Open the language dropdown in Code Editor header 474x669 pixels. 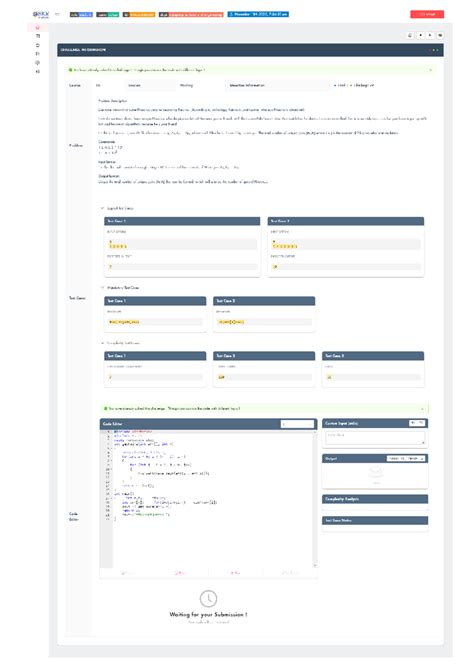[x=297, y=424]
